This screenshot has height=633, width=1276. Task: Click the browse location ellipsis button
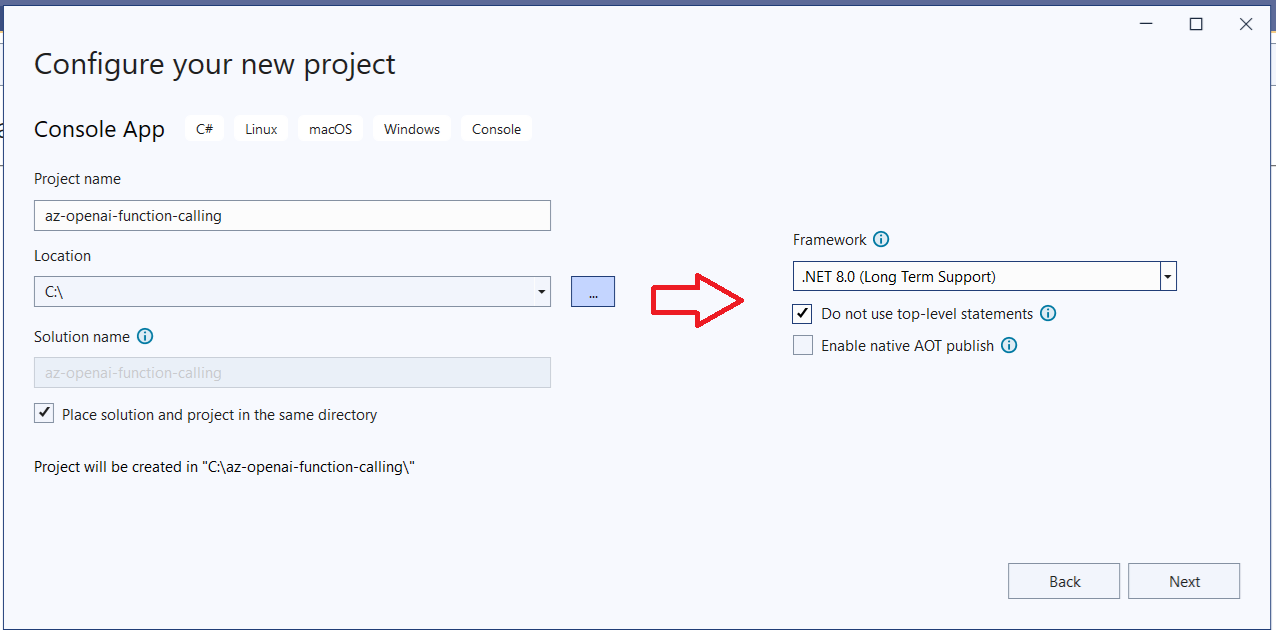pos(593,292)
